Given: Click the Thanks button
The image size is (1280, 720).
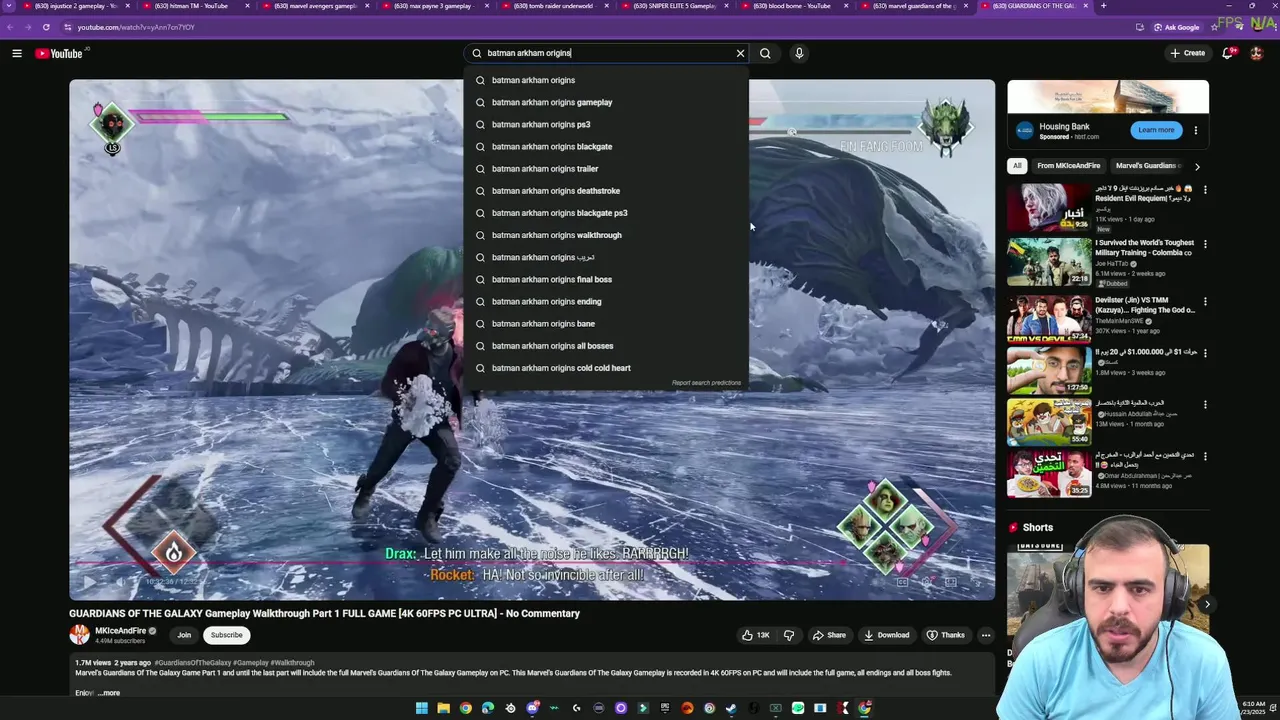Looking at the screenshot, I should tap(945, 635).
